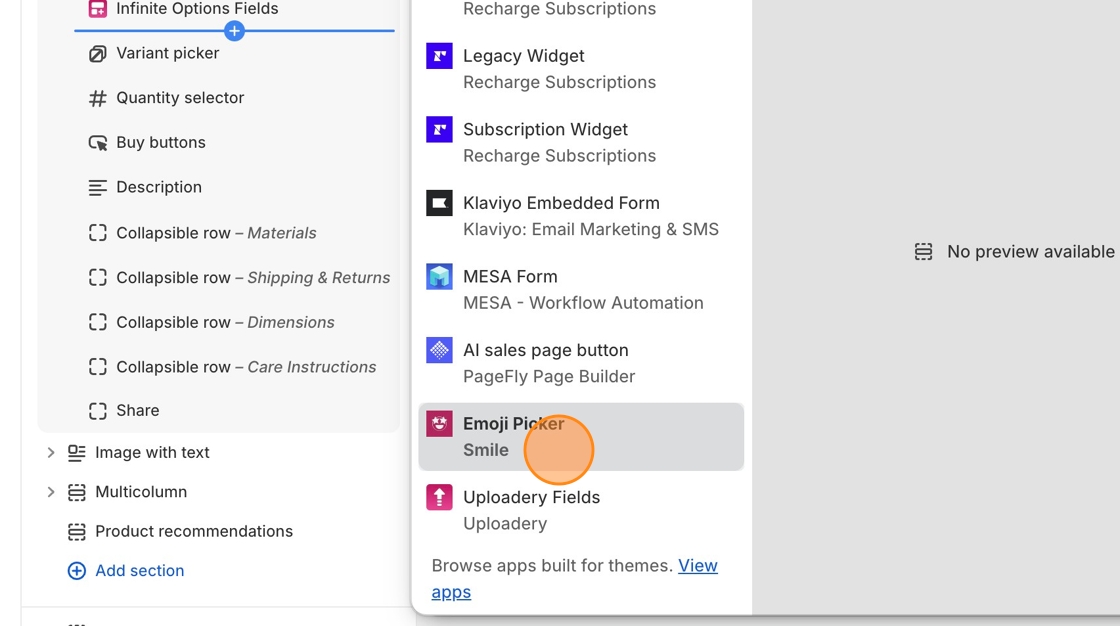Click the MESA Form app icon
1120x626 pixels.
(439, 277)
